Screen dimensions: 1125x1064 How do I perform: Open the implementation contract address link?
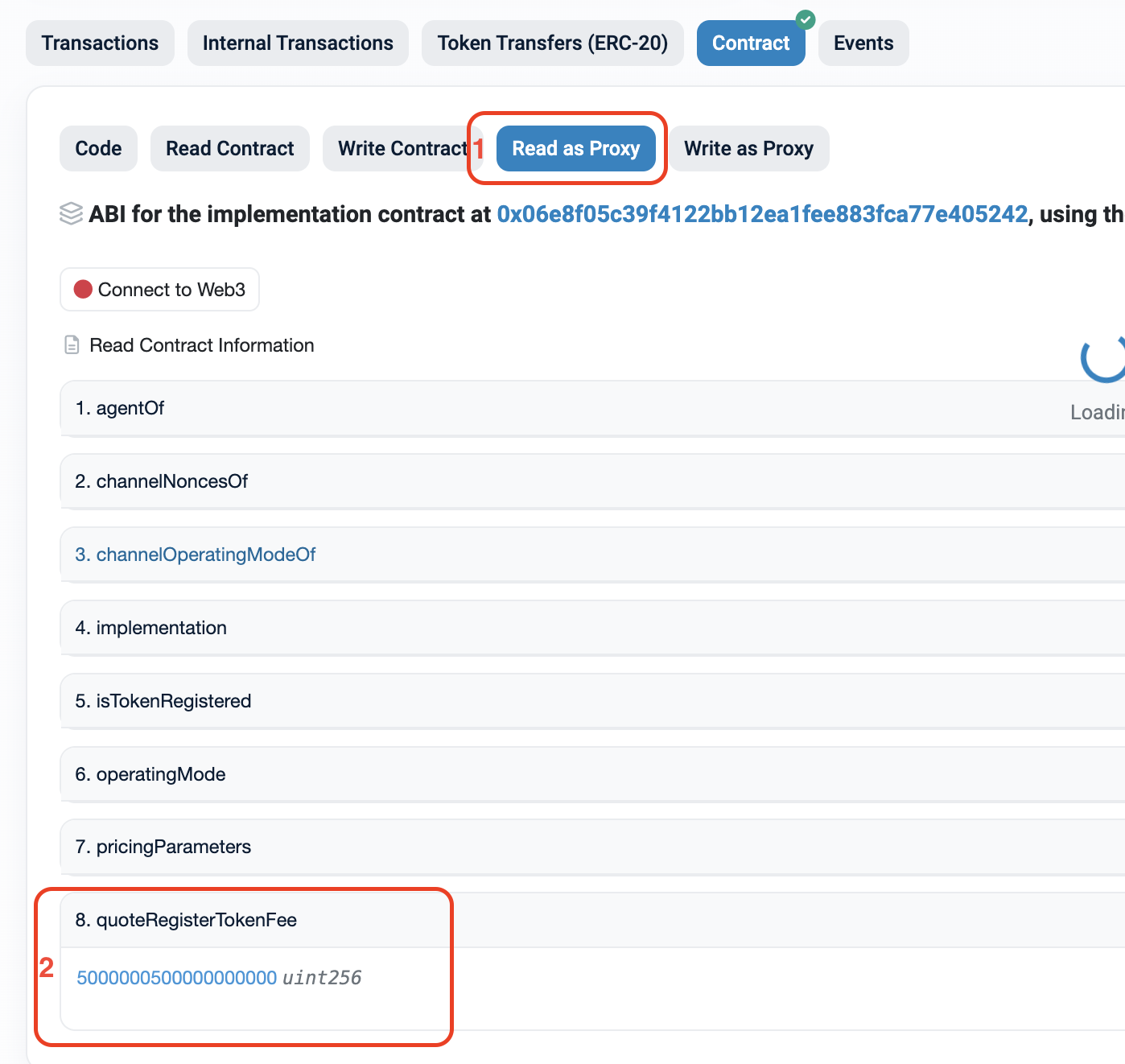click(761, 214)
